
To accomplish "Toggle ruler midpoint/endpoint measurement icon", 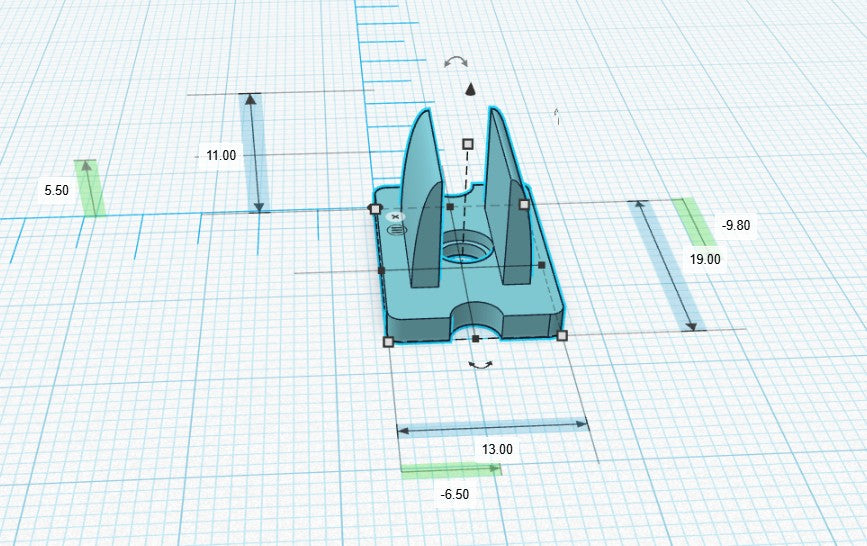I will pyautogui.click(x=396, y=228).
